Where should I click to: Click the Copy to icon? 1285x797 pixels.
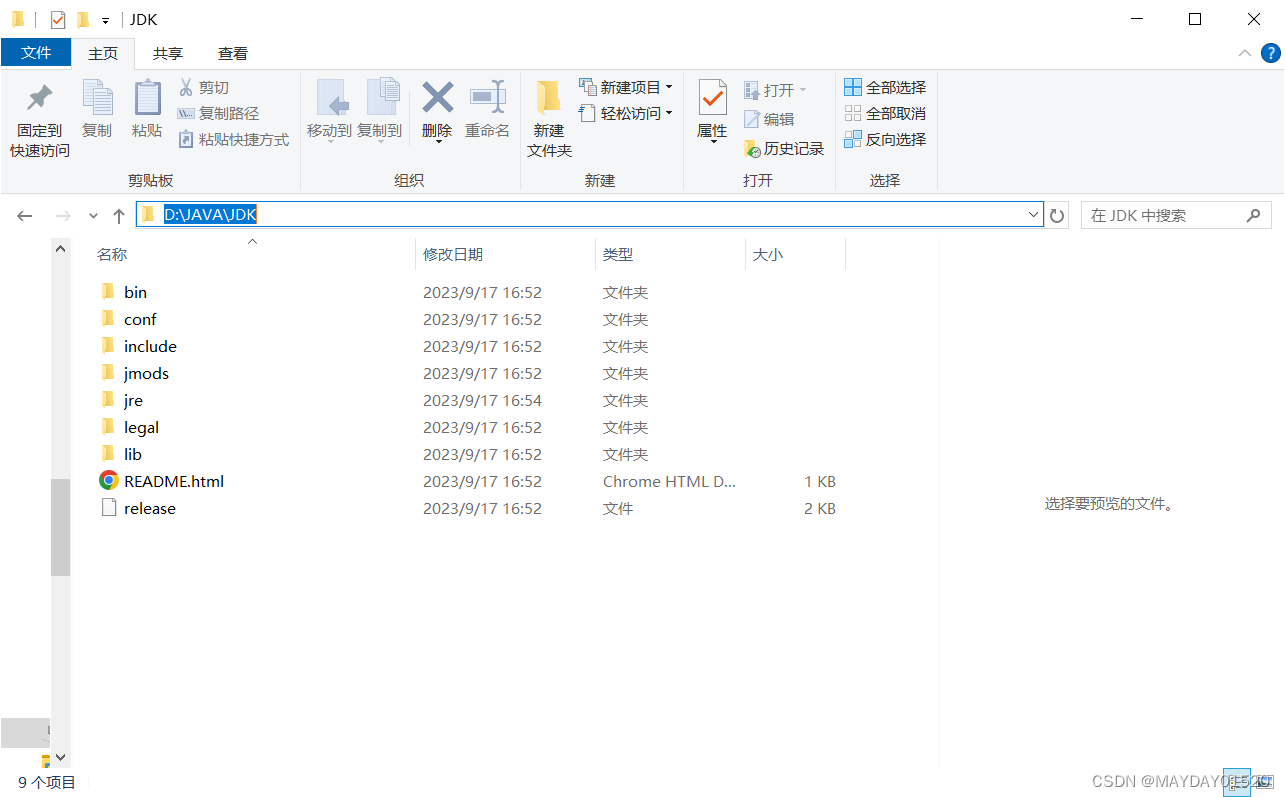[382, 98]
